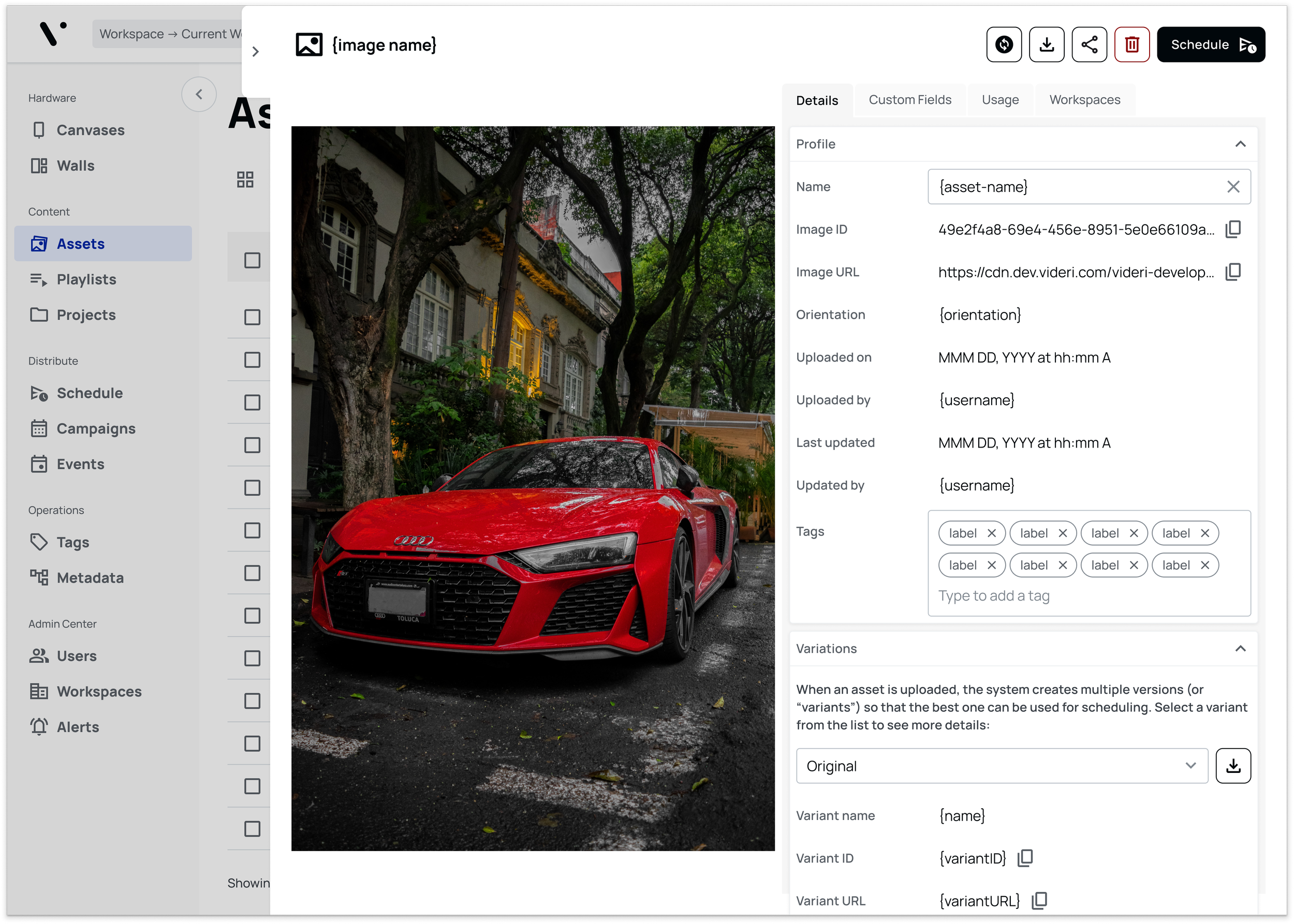Click the Videri logo icon
This screenshot has height=924, width=1294.
(x=53, y=33)
